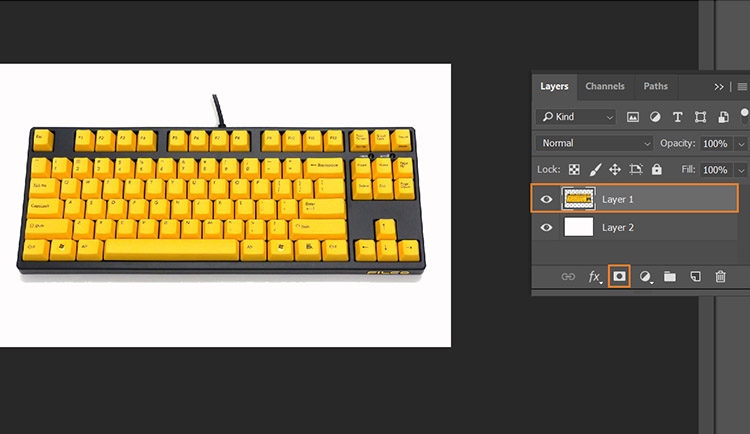Switch to the Channels tab
This screenshot has height=434, width=750.
pos(604,87)
